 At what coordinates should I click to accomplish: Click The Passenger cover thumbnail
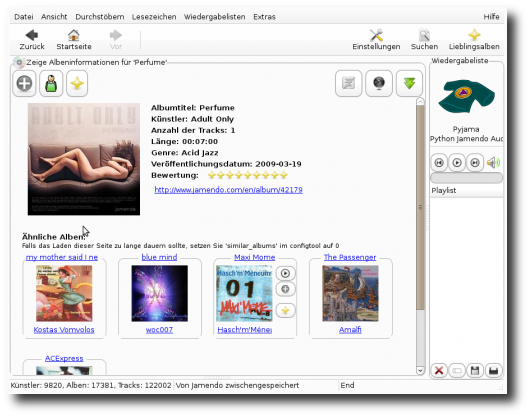(x=351, y=293)
